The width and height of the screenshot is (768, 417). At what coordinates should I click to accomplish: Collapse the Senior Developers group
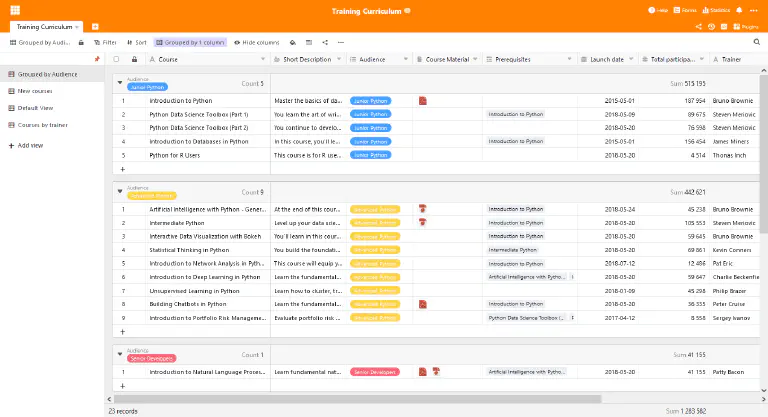point(120,354)
